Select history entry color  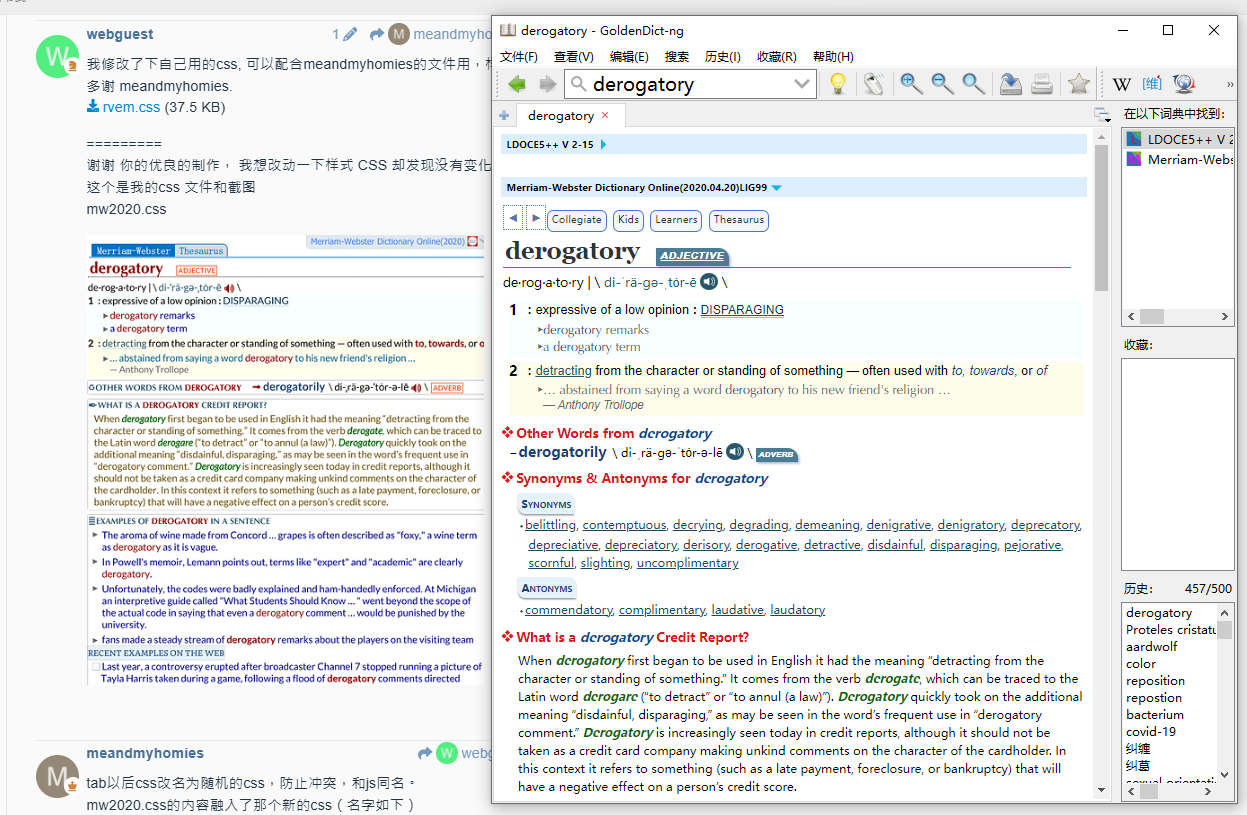[1141, 664]
